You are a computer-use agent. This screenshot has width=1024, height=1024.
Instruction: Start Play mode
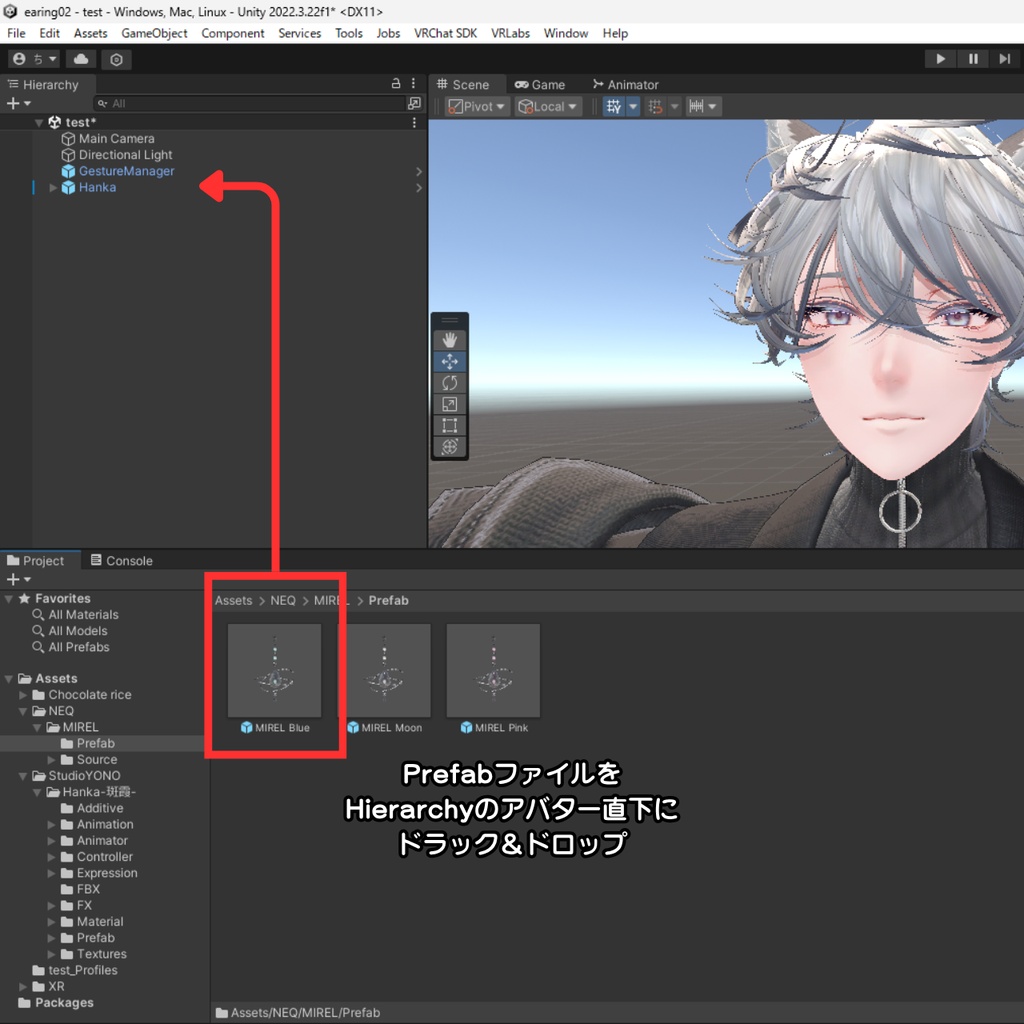940,59
